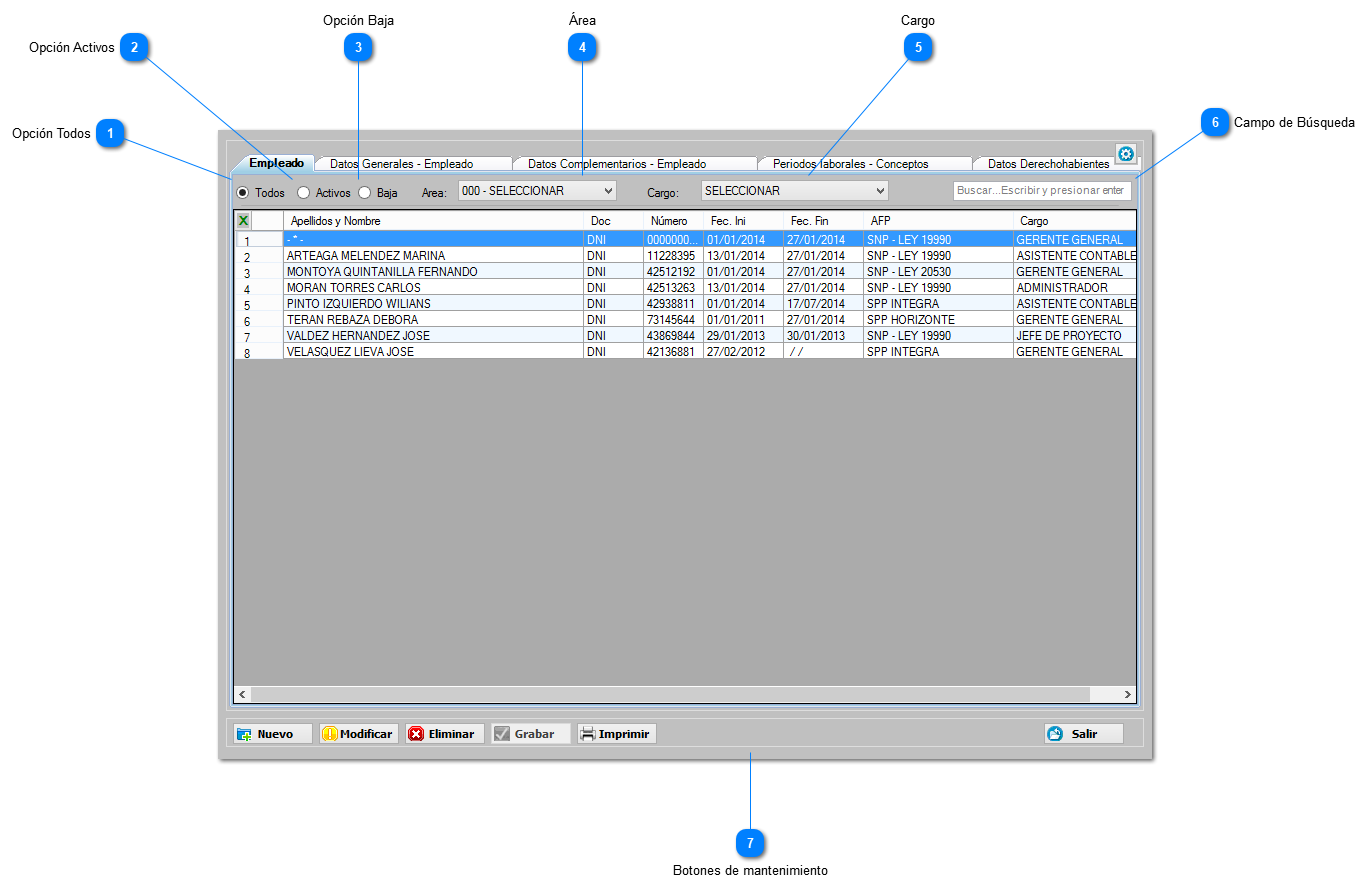Select row ARTEAGA MELENDEZ MARINA
This screenshot has height=894, width=1371.
686,256
